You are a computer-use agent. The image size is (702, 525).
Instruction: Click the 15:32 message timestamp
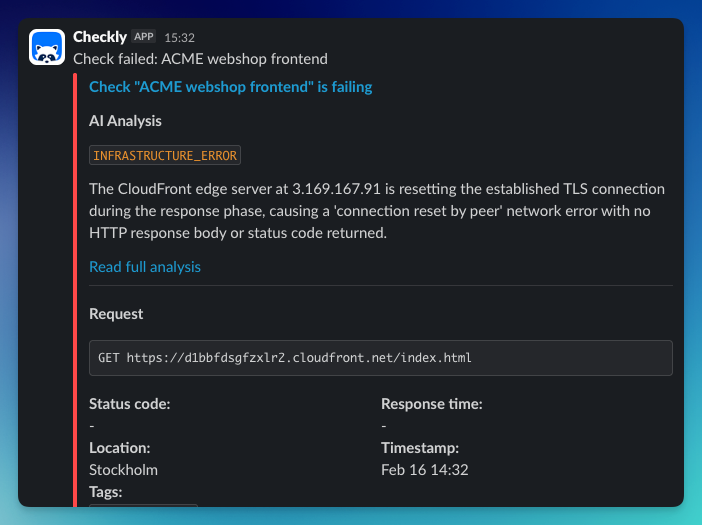coord(179,37)
